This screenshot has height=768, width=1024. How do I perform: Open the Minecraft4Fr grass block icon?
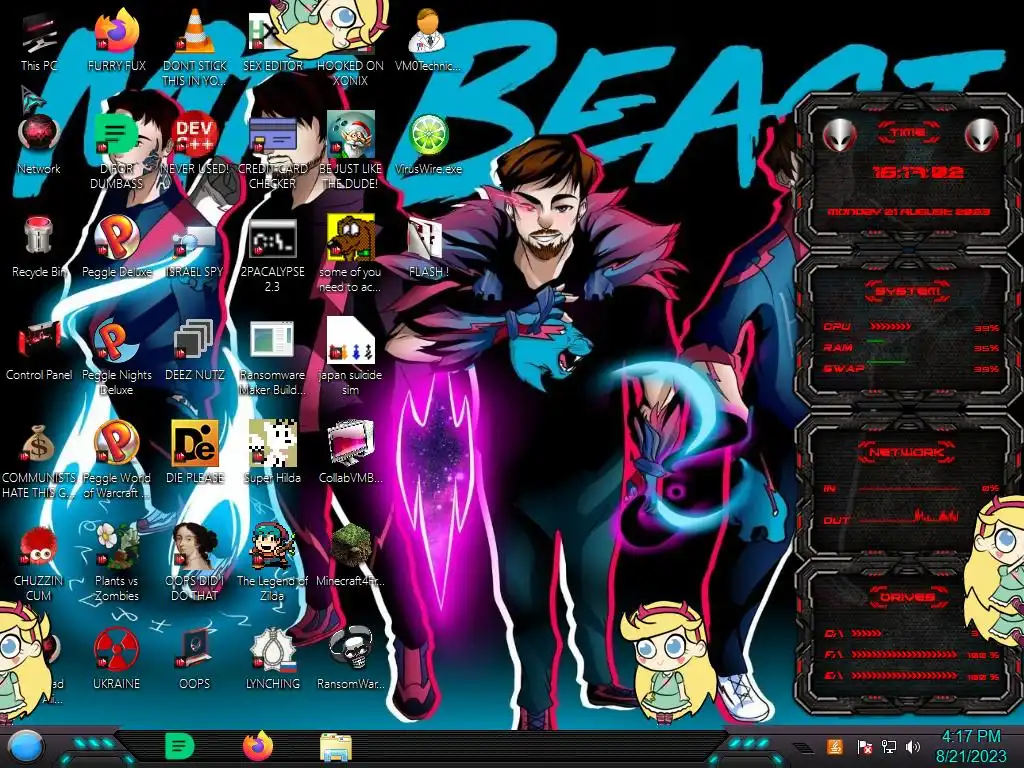click(350, 556)
